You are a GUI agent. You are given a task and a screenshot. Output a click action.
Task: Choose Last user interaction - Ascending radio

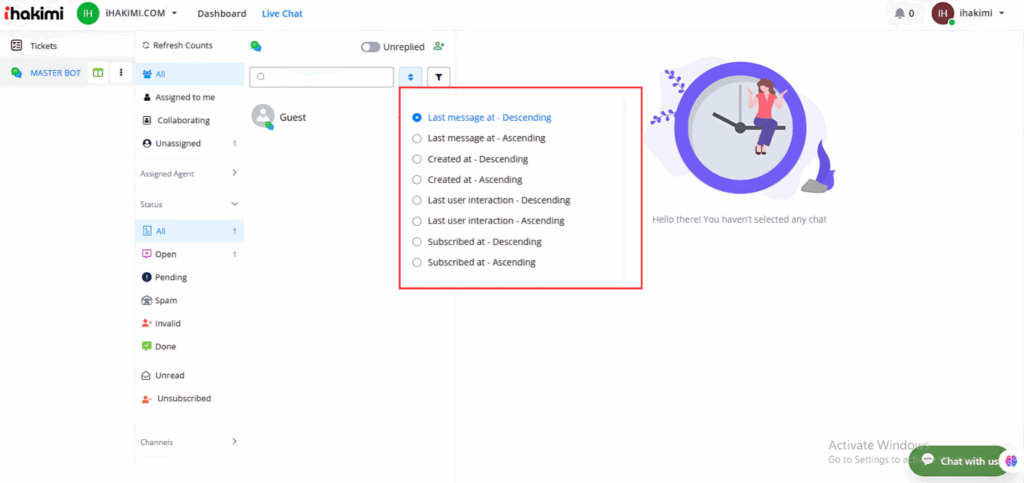(417, 221)
